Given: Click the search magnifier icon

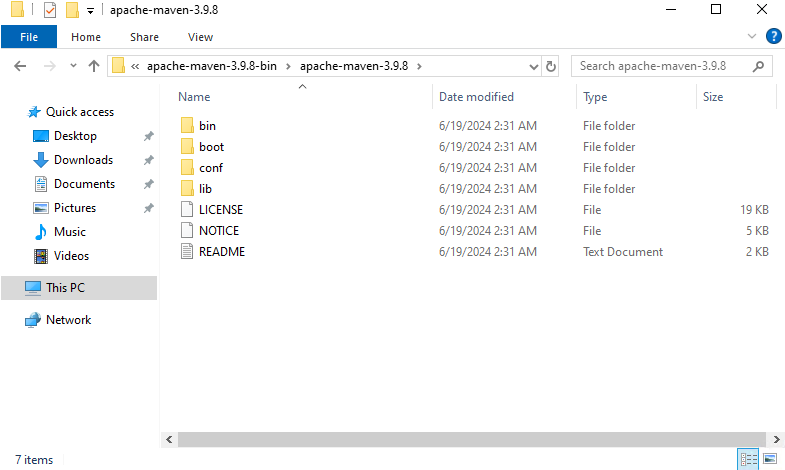Looking at the screenshot, I should click(x=758, y=66).
